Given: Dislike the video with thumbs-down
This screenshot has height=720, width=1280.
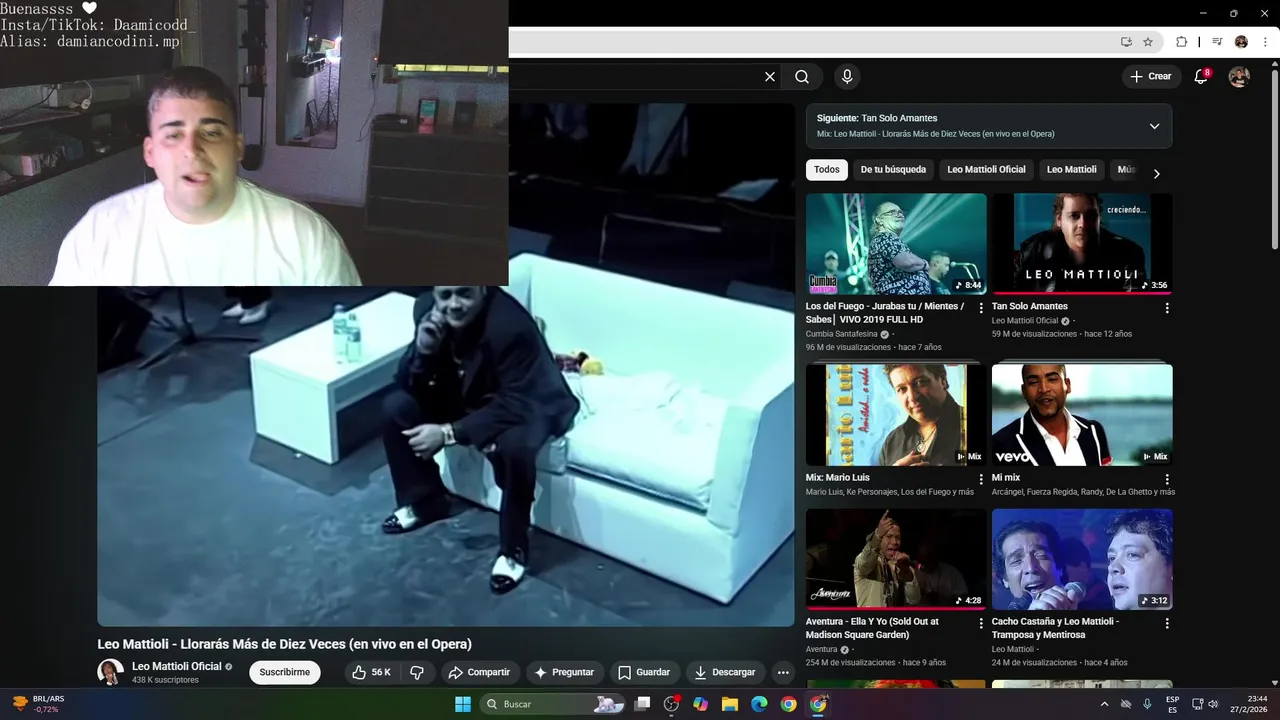Looking at the screenshot, I should coord(418,672).
